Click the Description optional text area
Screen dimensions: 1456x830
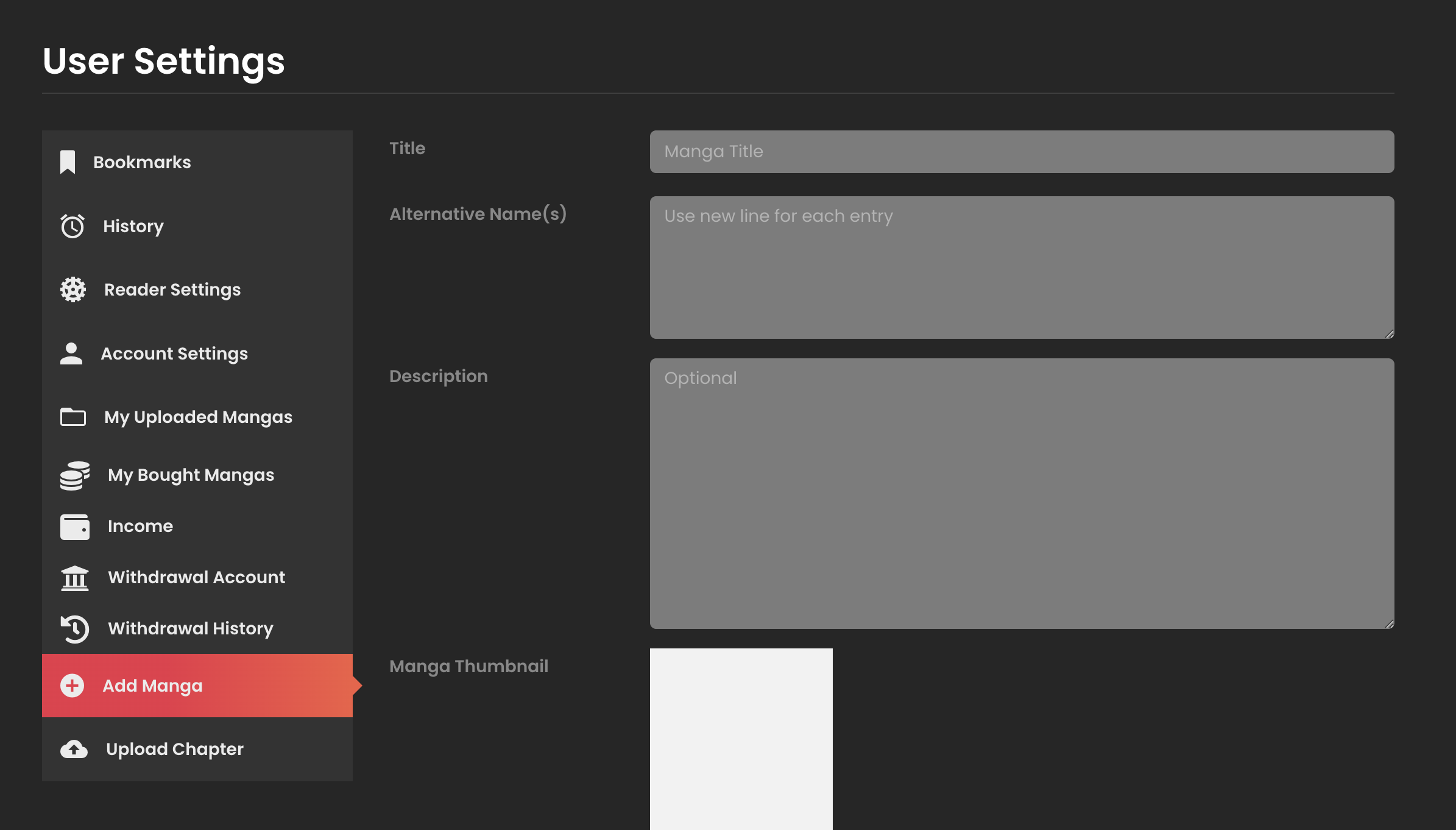[1022, 494]
